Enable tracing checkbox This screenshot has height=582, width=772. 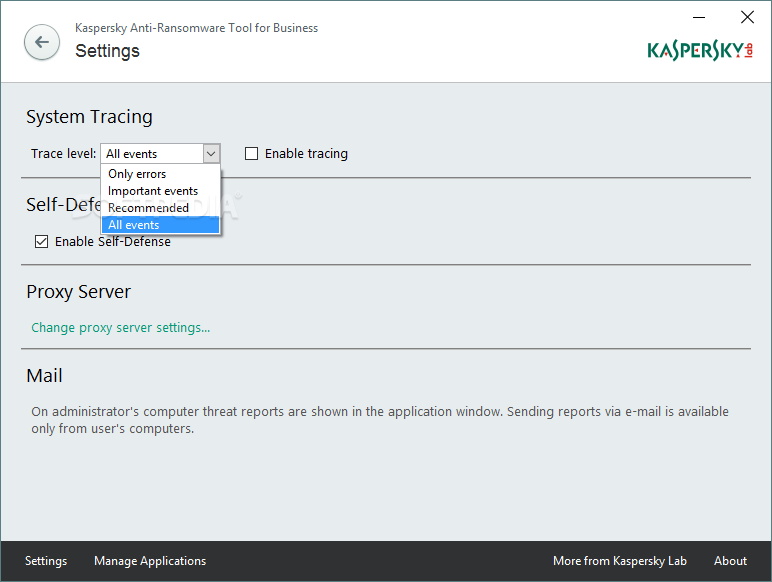[252, 154]
